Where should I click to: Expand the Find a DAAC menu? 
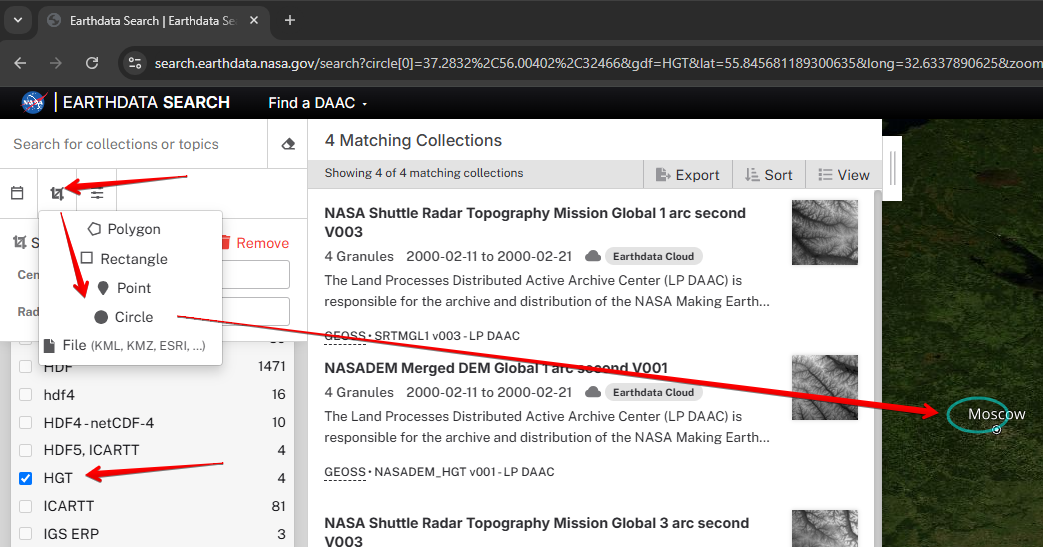point(317,103)
